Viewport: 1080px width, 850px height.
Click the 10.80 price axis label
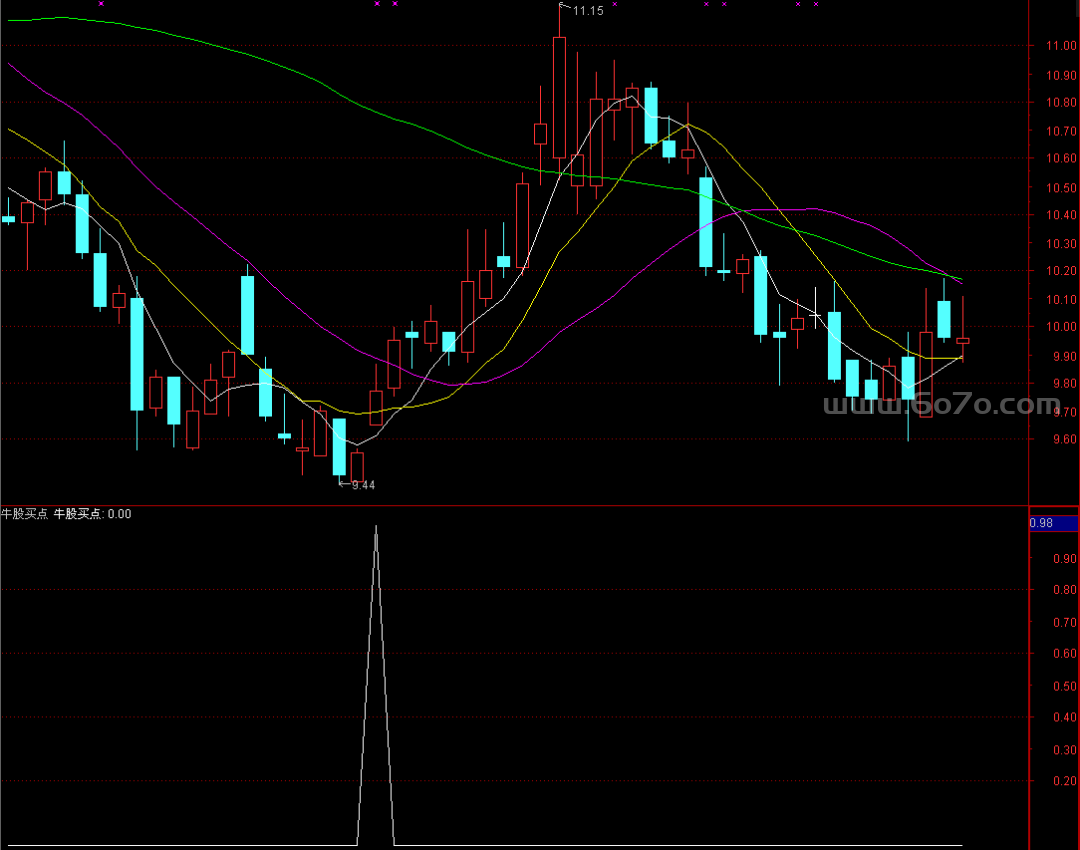point(1061,102)
